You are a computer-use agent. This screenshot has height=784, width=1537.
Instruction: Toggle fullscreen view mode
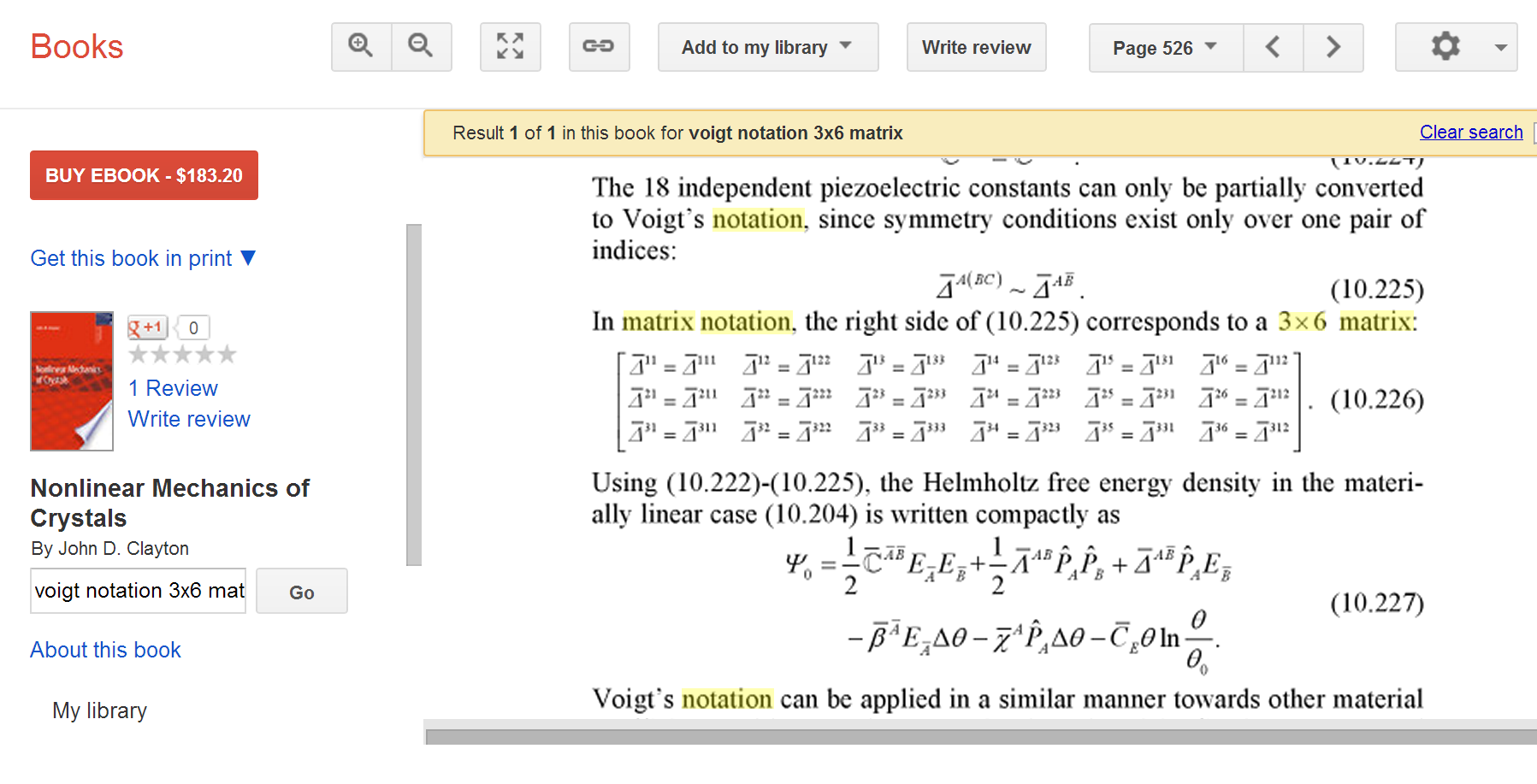tap(510, 46)
